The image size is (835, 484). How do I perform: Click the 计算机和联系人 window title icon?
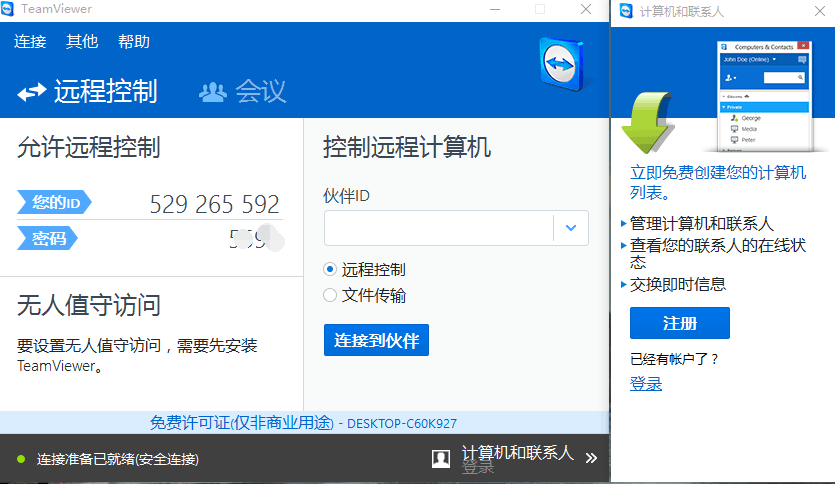point(626,11)
